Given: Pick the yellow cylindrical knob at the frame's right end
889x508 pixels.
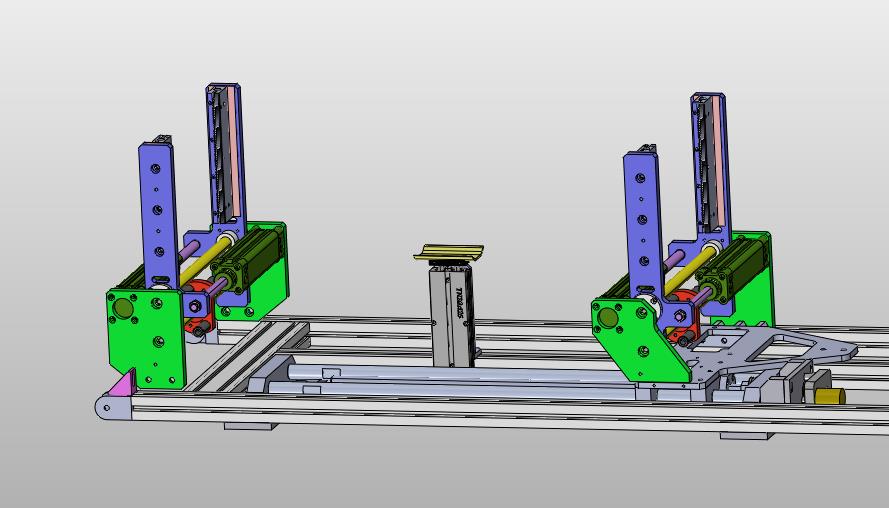Looking at the screenshot, I should click(x=831, y=395).
